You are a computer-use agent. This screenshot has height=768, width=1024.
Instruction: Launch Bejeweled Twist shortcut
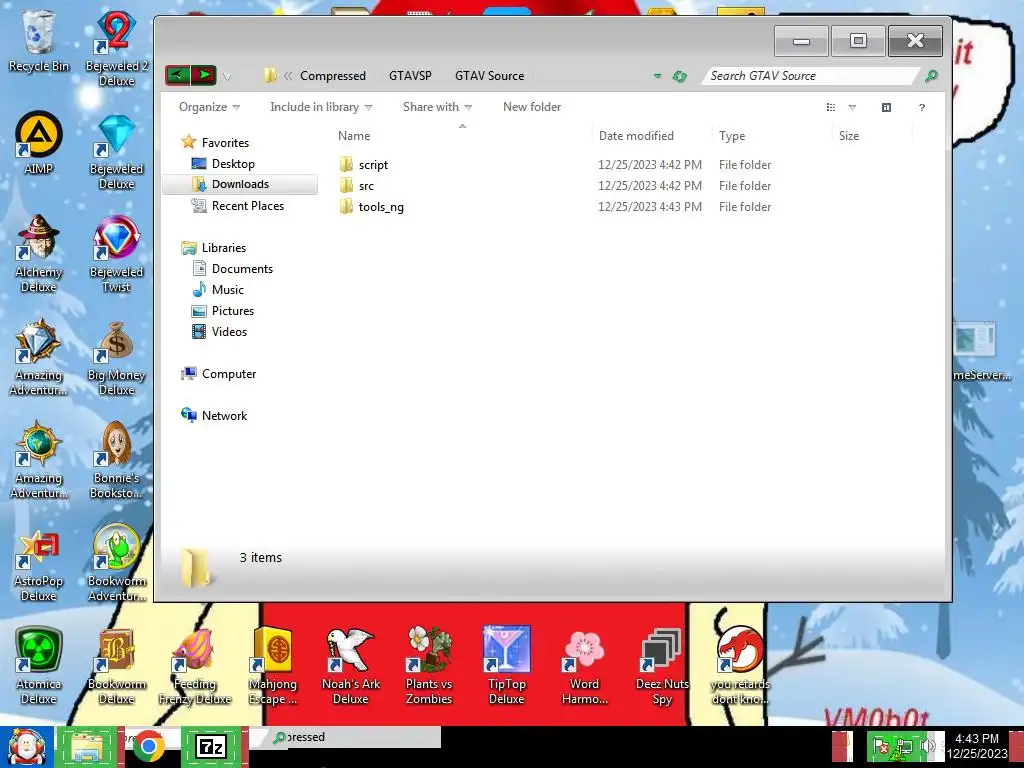tap(116, 254)
